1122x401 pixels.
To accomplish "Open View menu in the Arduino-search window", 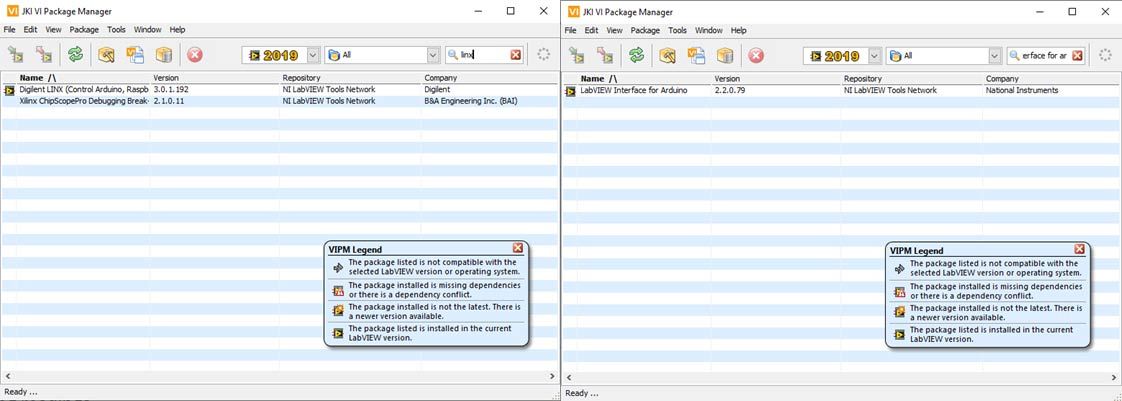I will pos(614,30).
